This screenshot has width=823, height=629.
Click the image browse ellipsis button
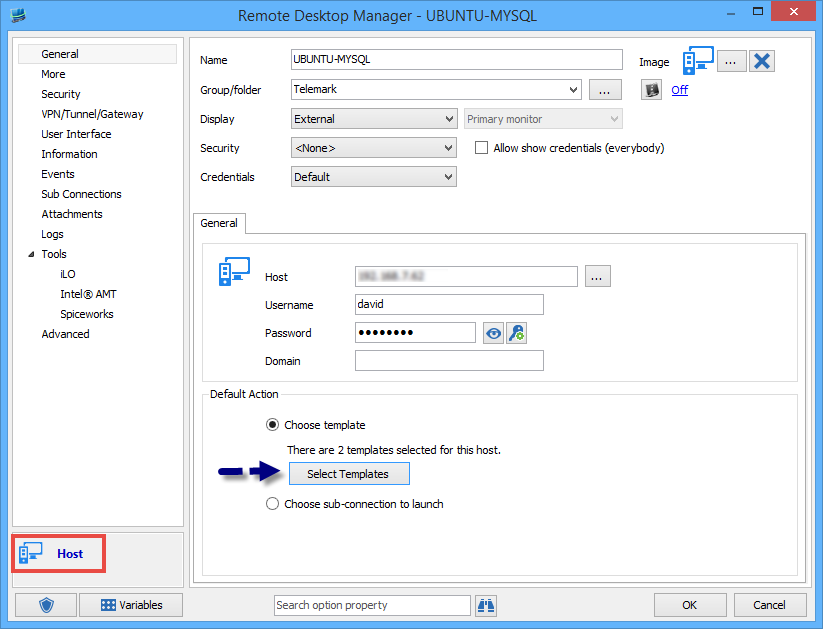point(730,61)
